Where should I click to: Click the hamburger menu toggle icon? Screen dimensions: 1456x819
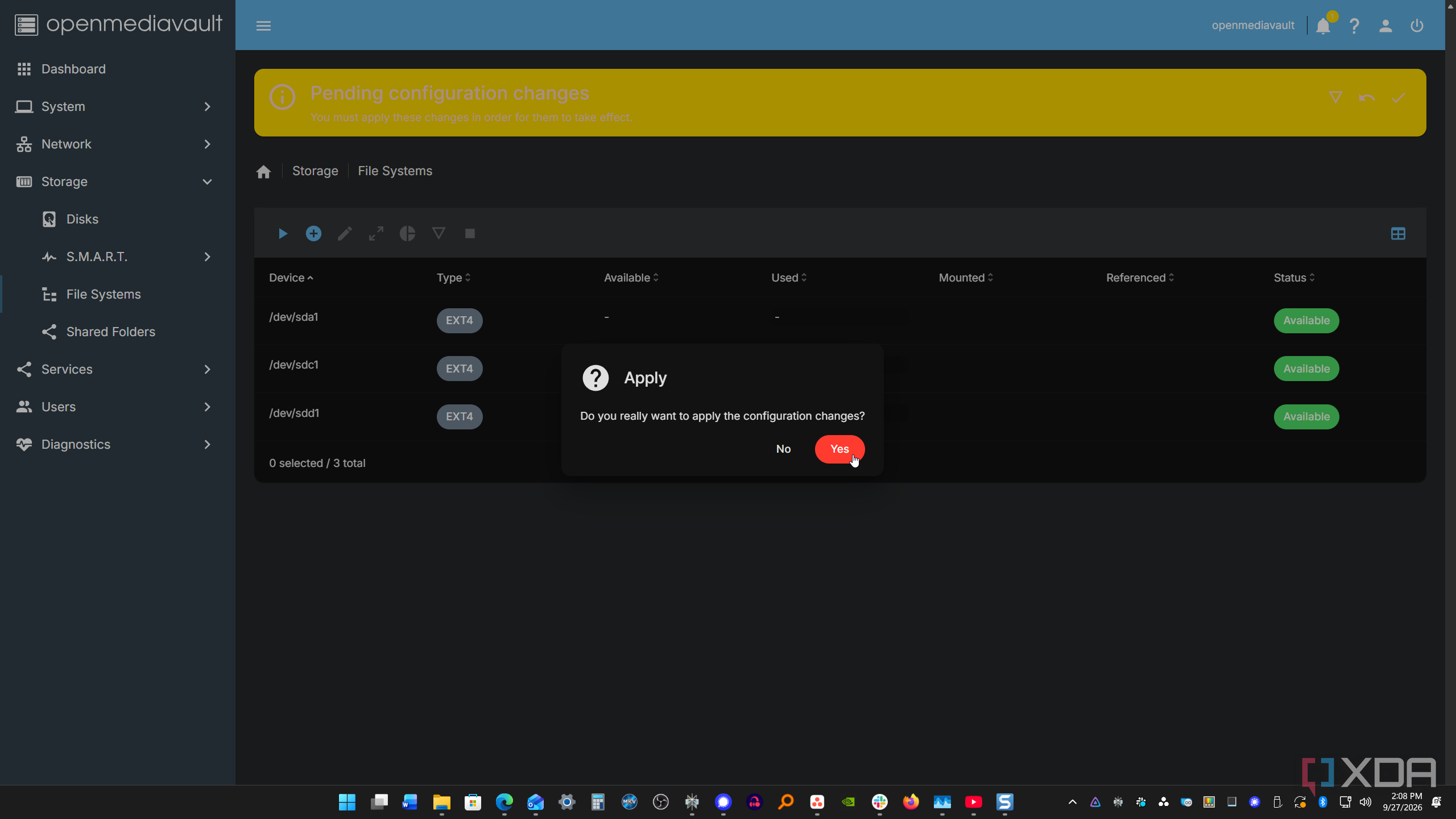263,26
